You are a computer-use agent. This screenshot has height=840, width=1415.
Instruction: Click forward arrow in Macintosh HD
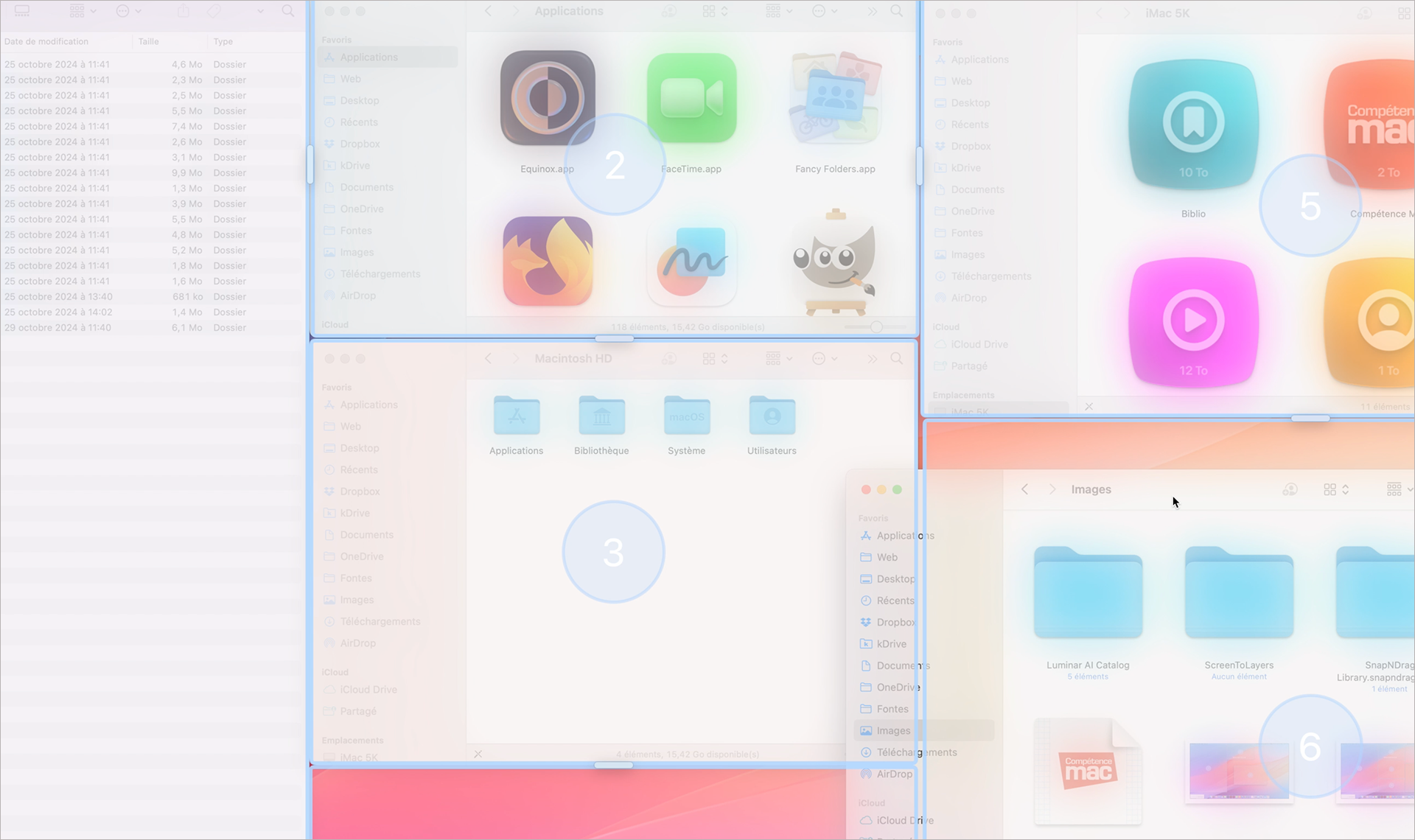pyautogui.click(x=516, y=358)
